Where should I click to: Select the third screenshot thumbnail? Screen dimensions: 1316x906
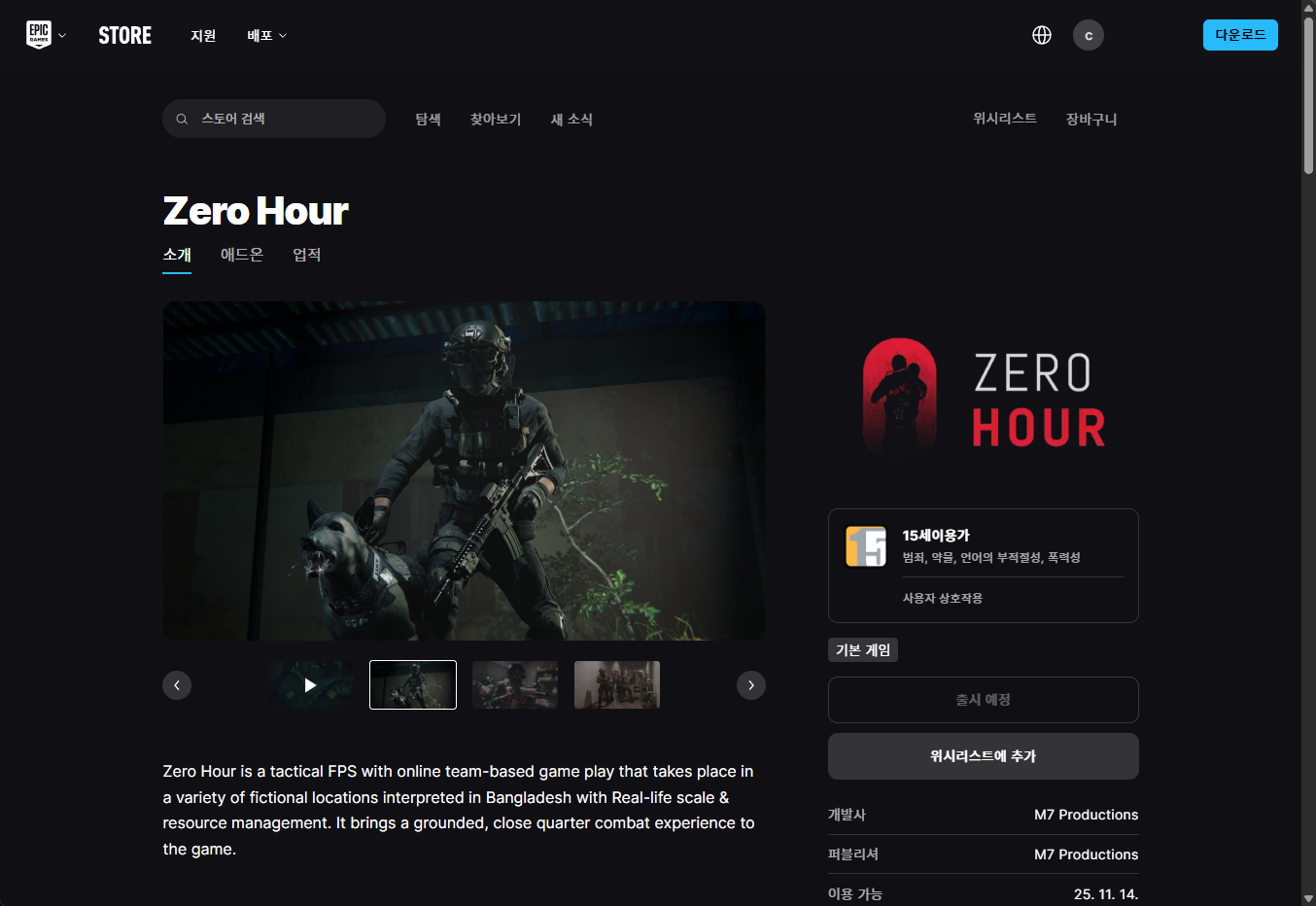point(515,685)
